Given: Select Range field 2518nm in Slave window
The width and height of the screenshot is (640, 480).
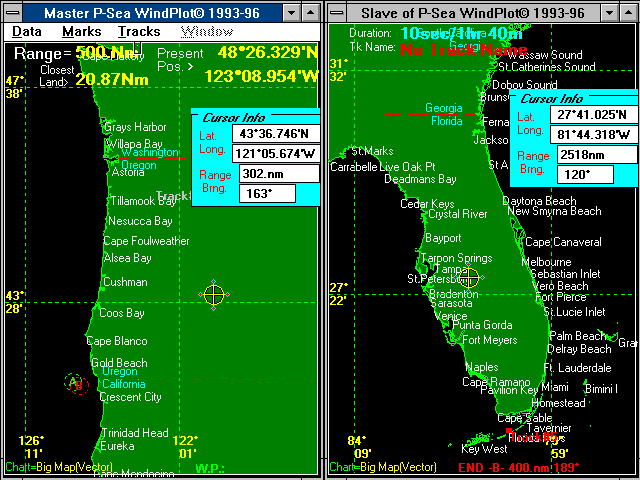Looking at the screenshot, I should point(597,155).
